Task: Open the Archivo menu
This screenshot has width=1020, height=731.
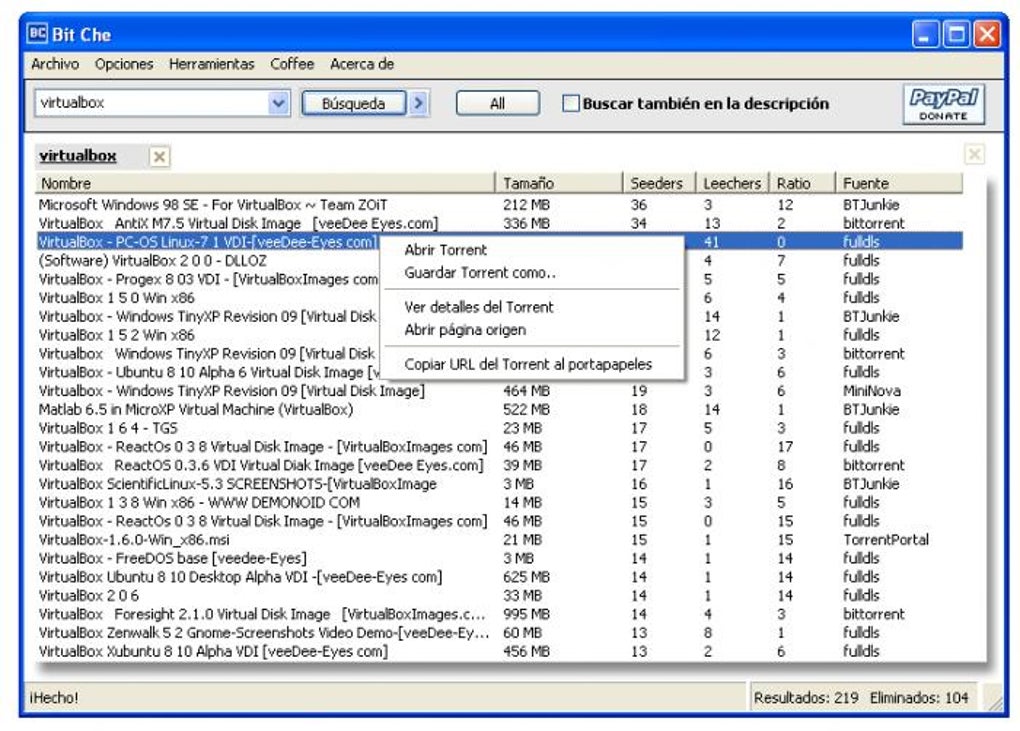Action: (55, 64)
